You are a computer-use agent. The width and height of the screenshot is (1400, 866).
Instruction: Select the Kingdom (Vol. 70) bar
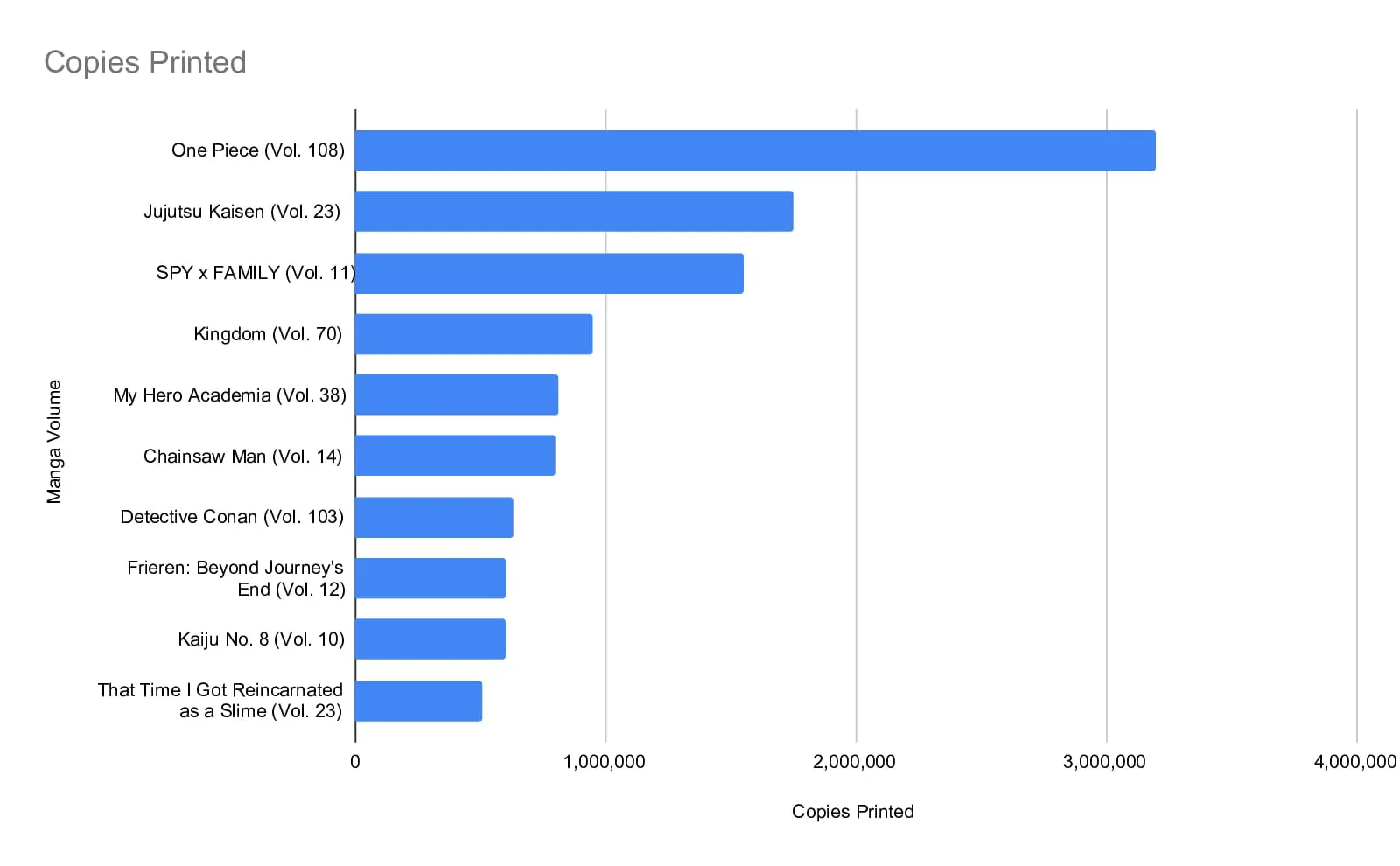point(473,334)
